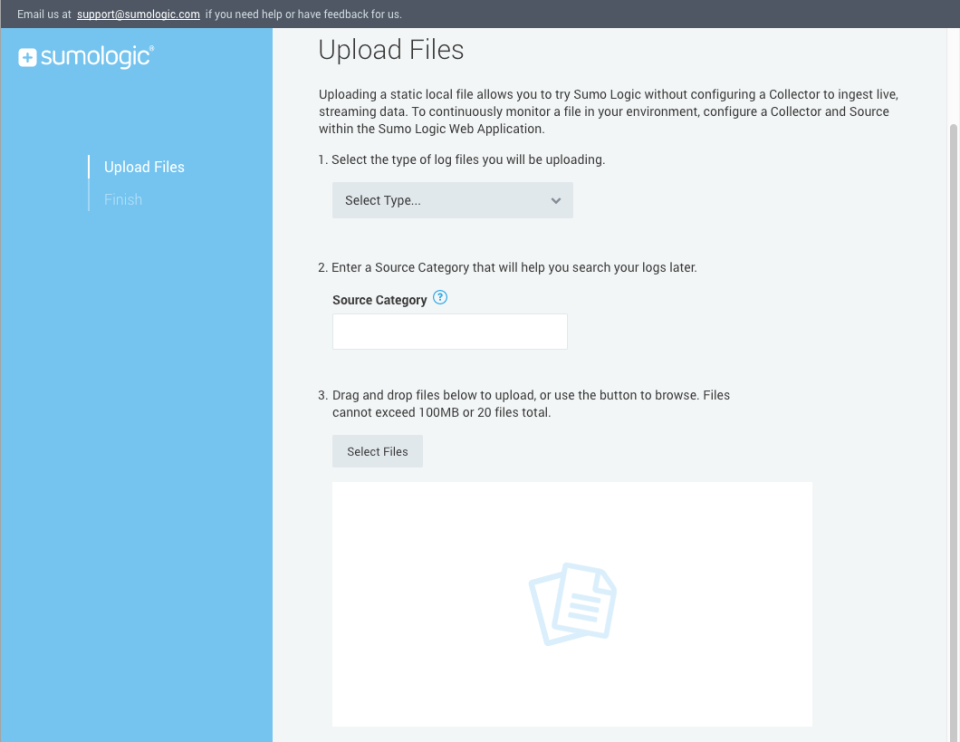Click the Select Files button

click(377, 451)
